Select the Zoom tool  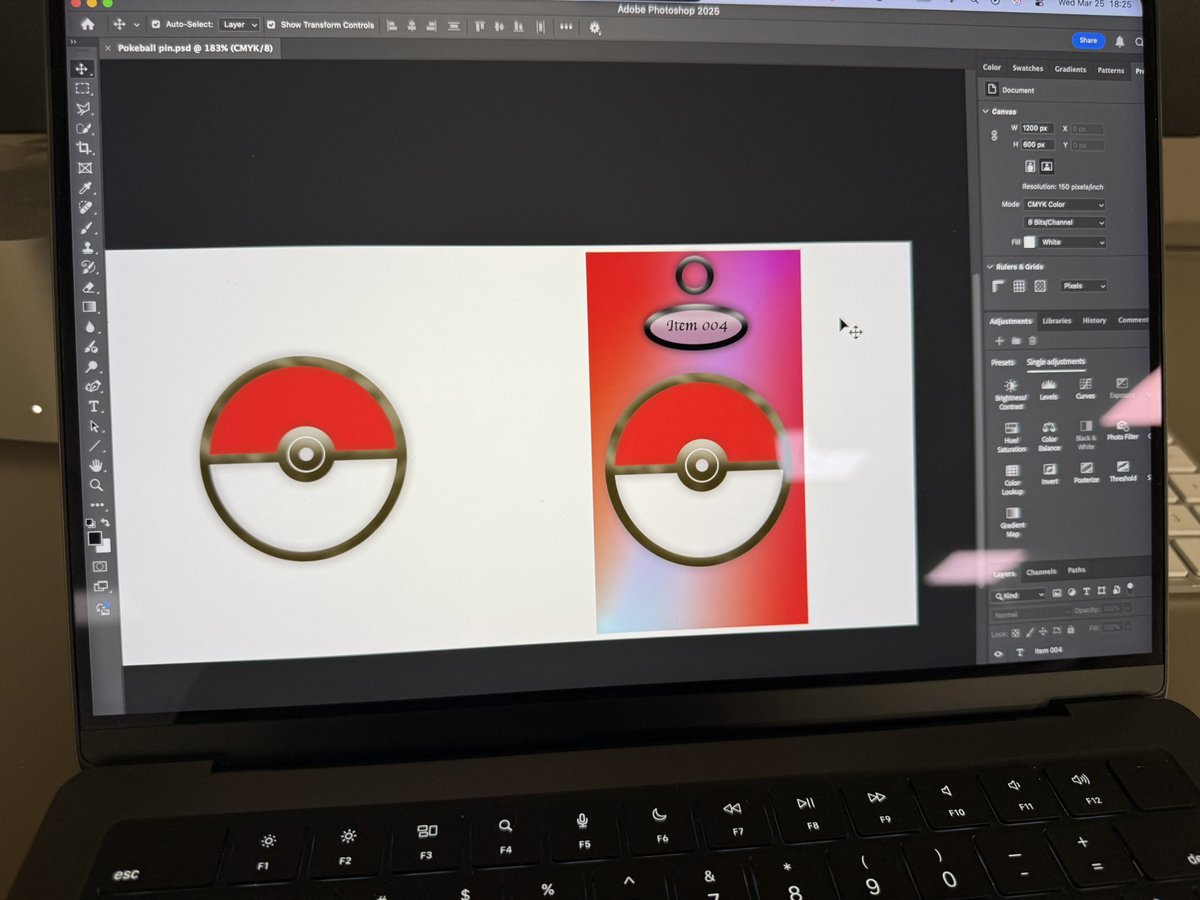[95, 486]
